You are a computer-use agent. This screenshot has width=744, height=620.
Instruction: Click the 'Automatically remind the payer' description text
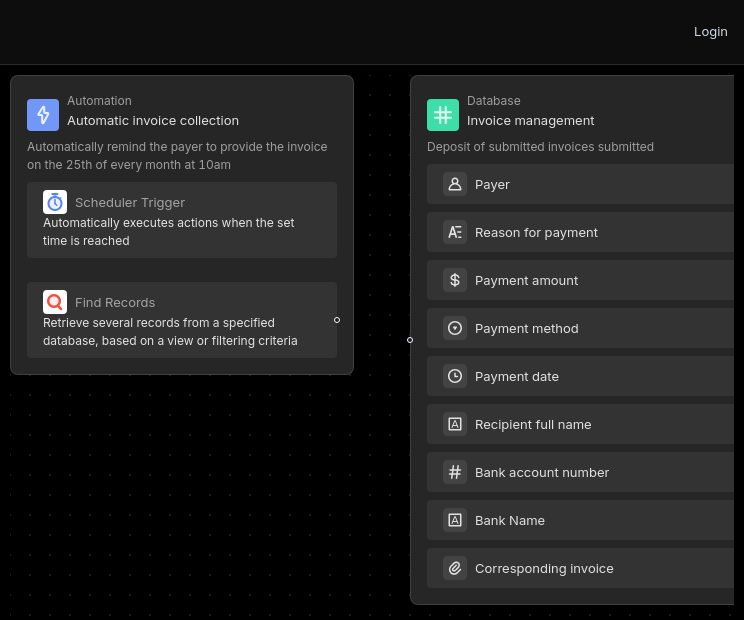point(177,156)
